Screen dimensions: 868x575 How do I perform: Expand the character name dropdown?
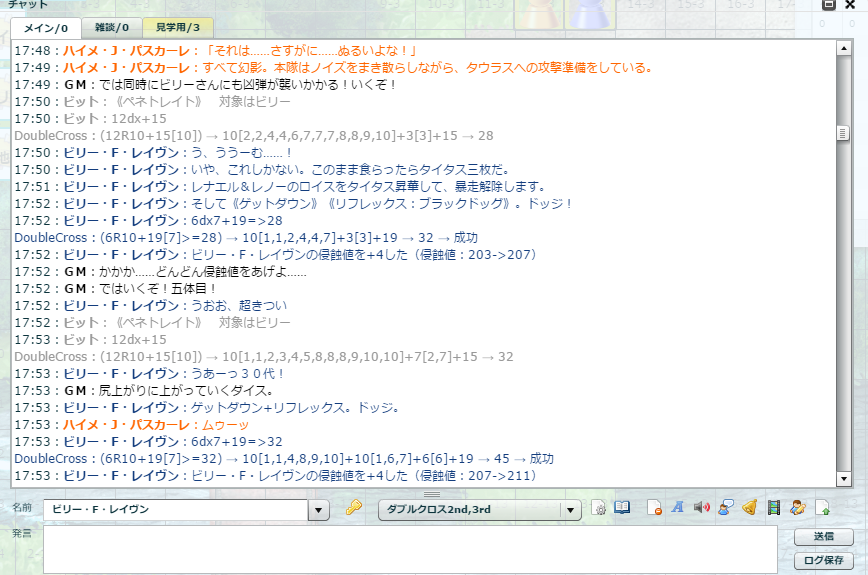(319, 510)
